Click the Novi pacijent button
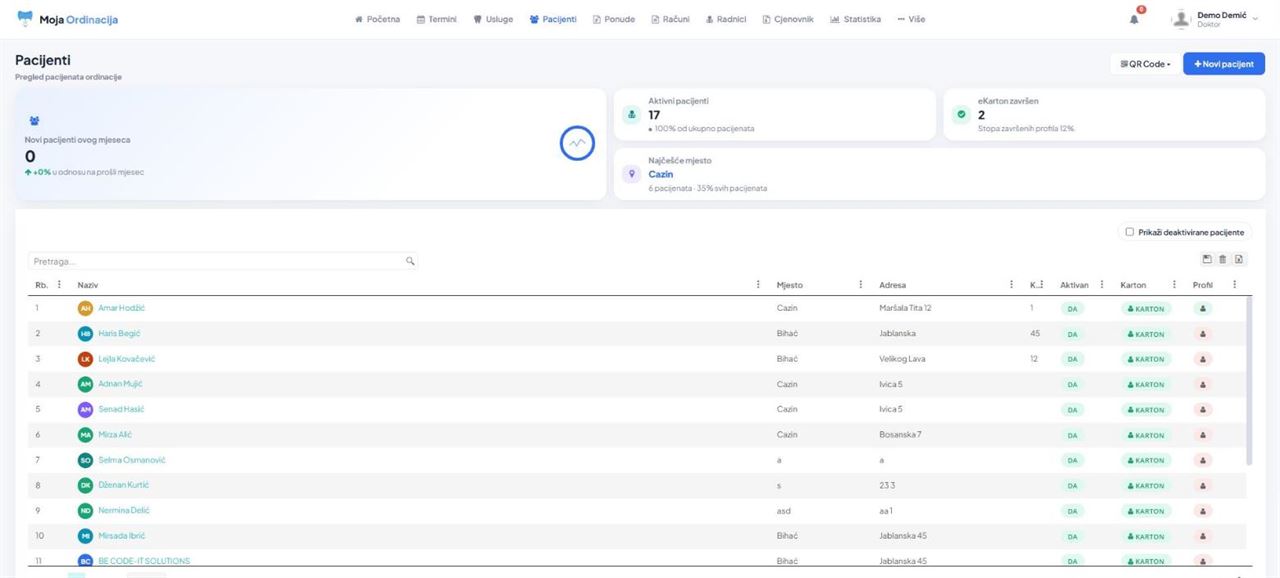1280x578 pixels. (x=1224, y=64)
